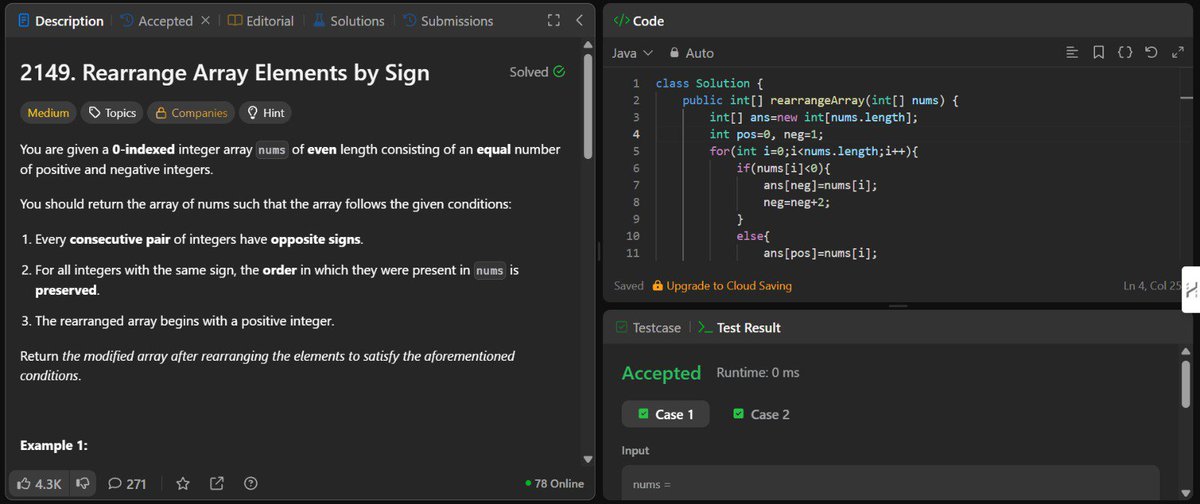Click code line 'neg=neg+2;'
The image size is (1200, 504).
point(796,202)
